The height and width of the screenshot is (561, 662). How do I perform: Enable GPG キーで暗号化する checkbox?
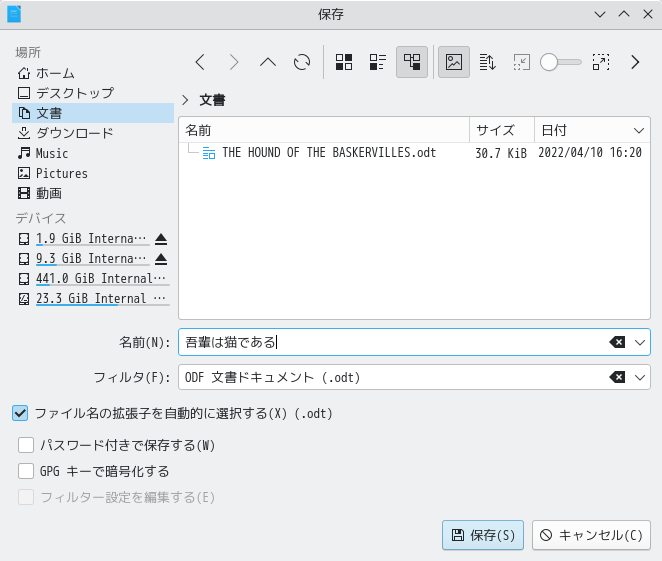tap(26, 471)
